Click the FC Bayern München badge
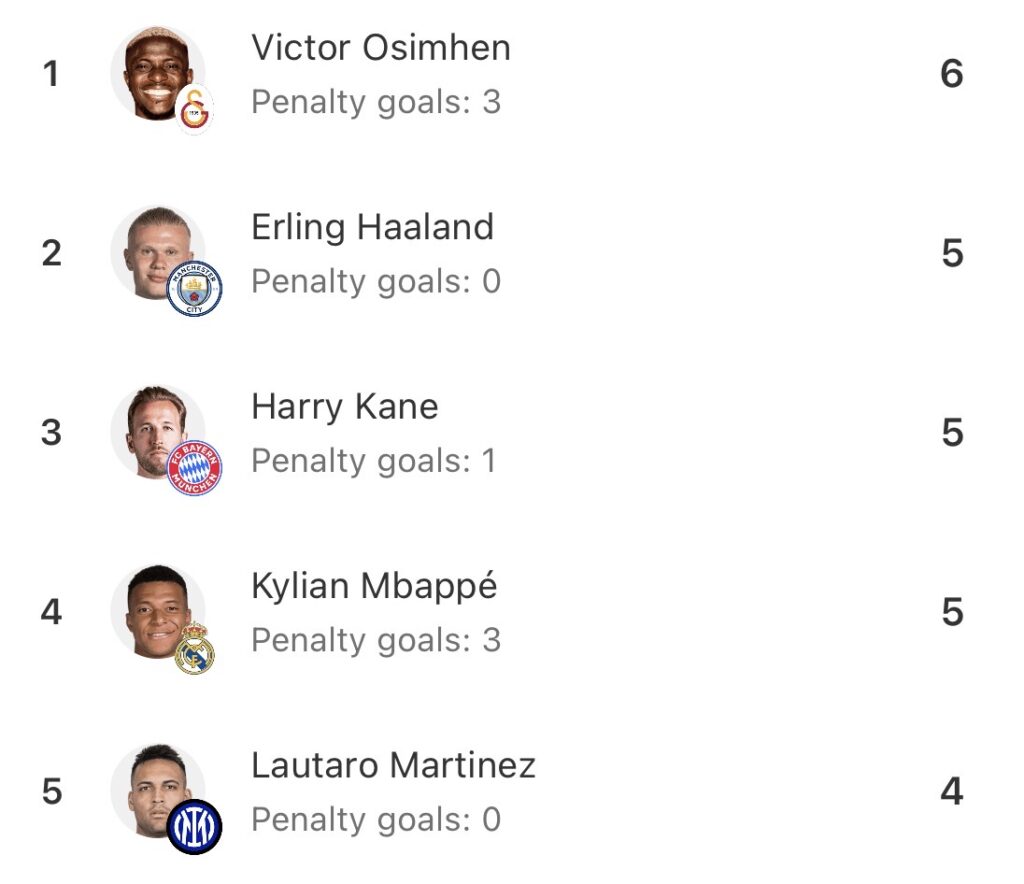1024x884 pixels. (x=194, y=468)
